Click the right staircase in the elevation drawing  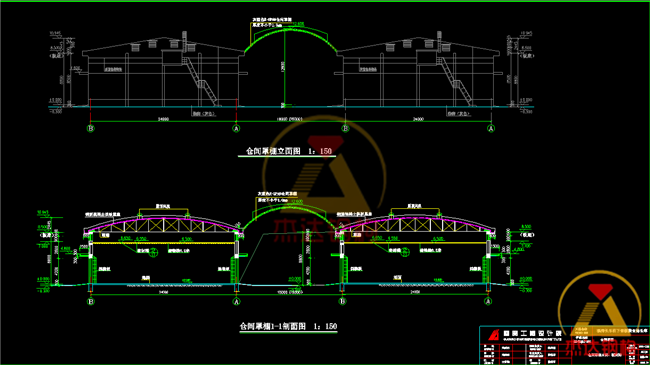456,82
